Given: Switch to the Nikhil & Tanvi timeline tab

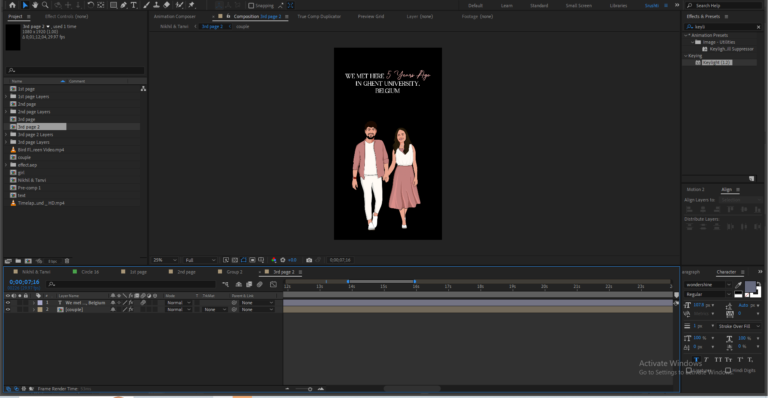Looking at the screenshot, I should (36, 272).
